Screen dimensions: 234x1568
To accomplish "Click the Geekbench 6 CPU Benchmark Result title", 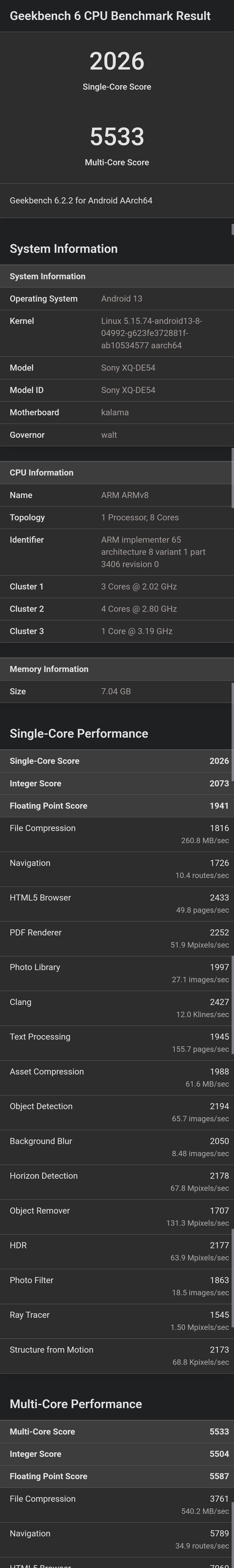I will pyautogui.click(x=110, y=16).
